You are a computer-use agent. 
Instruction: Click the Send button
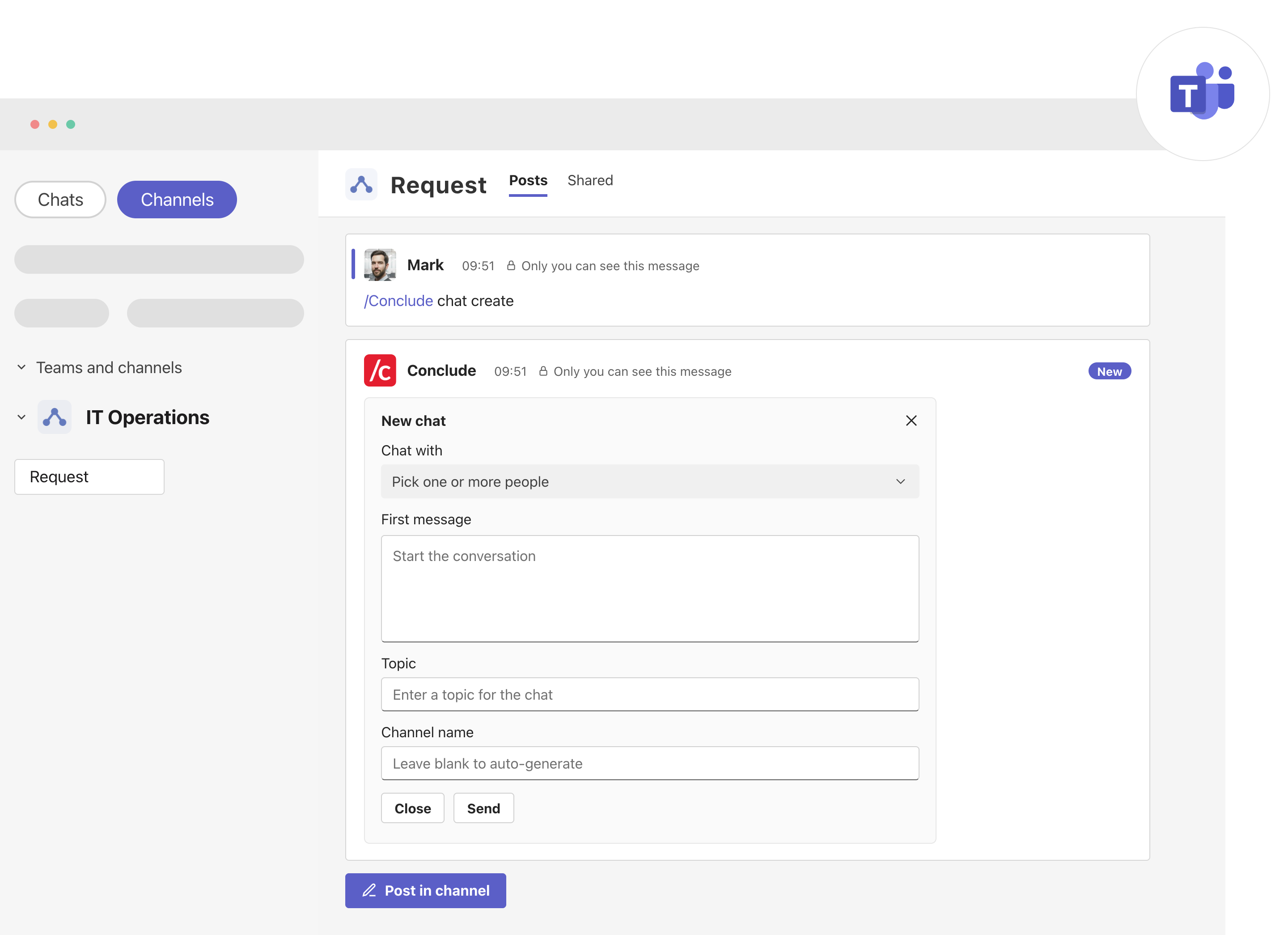point(483,808)
